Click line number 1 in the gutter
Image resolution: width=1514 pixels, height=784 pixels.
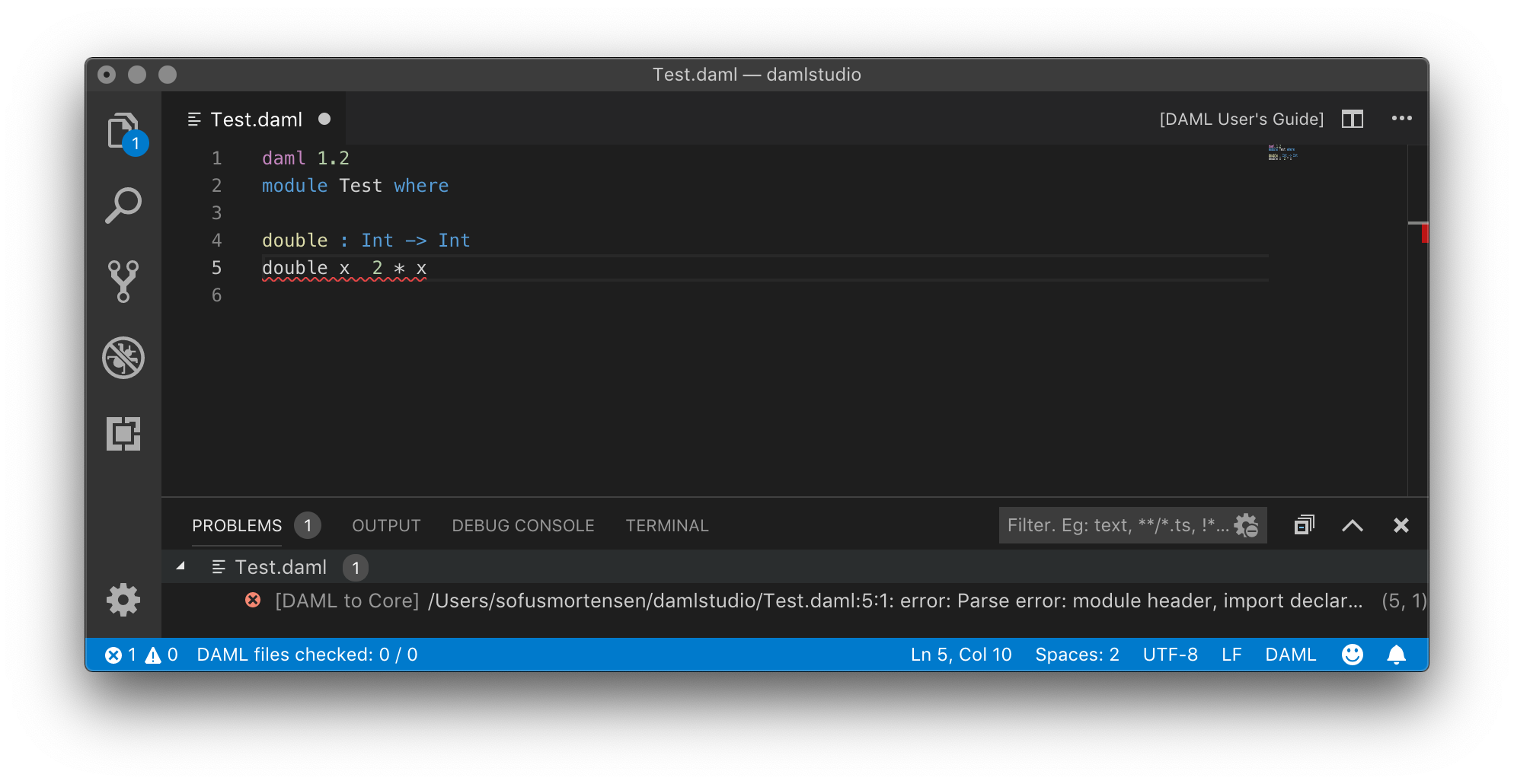click(217, 158)
